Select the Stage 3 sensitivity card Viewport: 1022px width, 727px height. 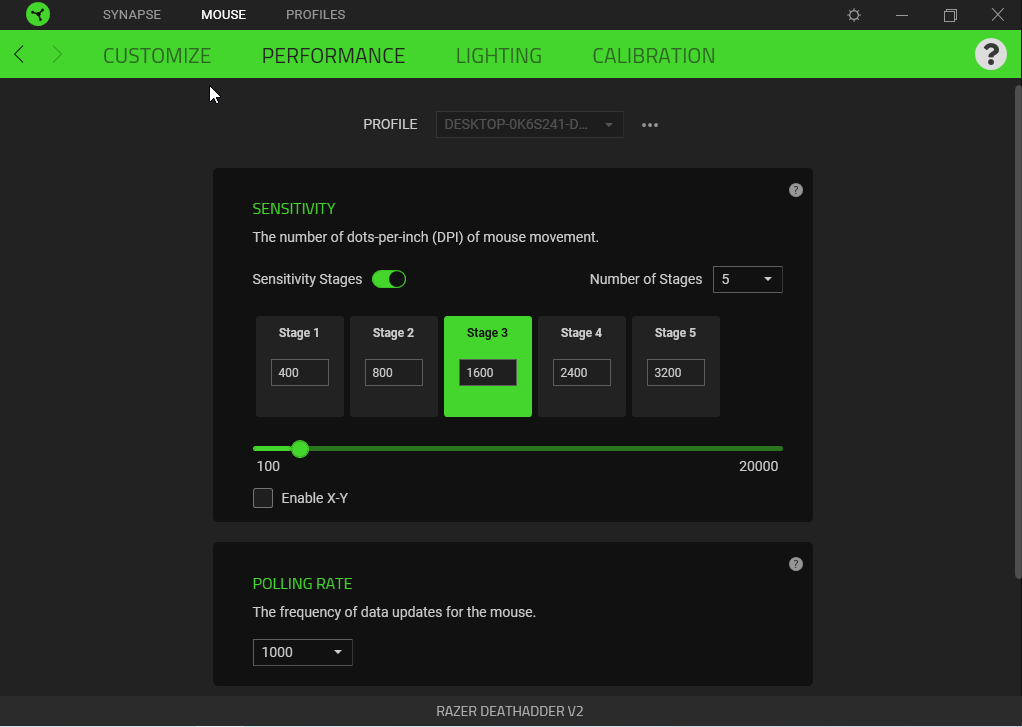(x=488, y=366)
